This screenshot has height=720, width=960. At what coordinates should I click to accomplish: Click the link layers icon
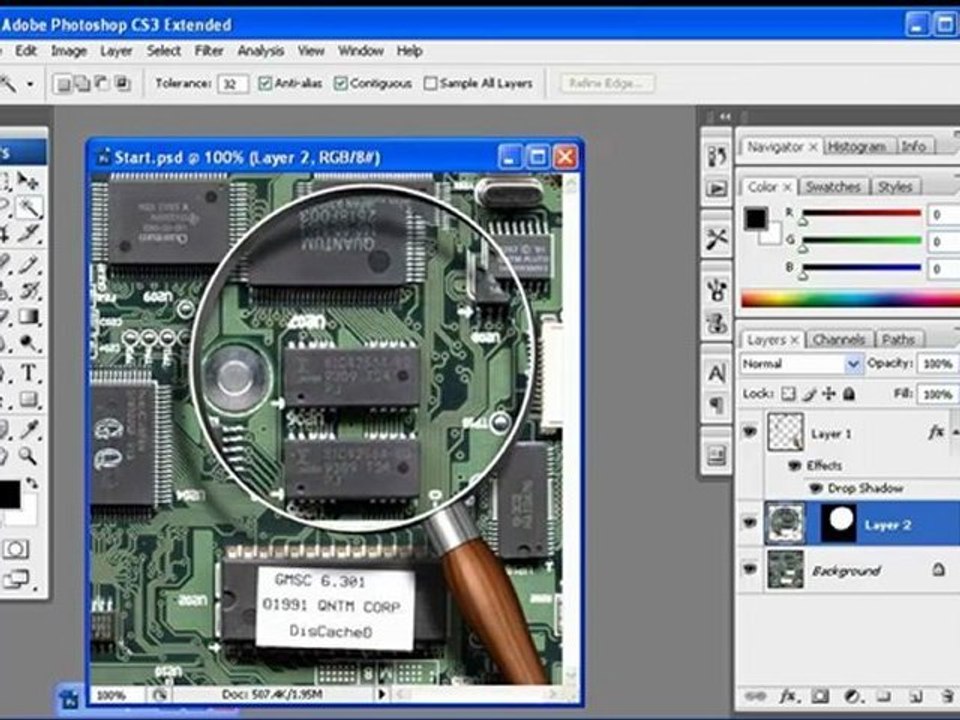pos(756,697)
